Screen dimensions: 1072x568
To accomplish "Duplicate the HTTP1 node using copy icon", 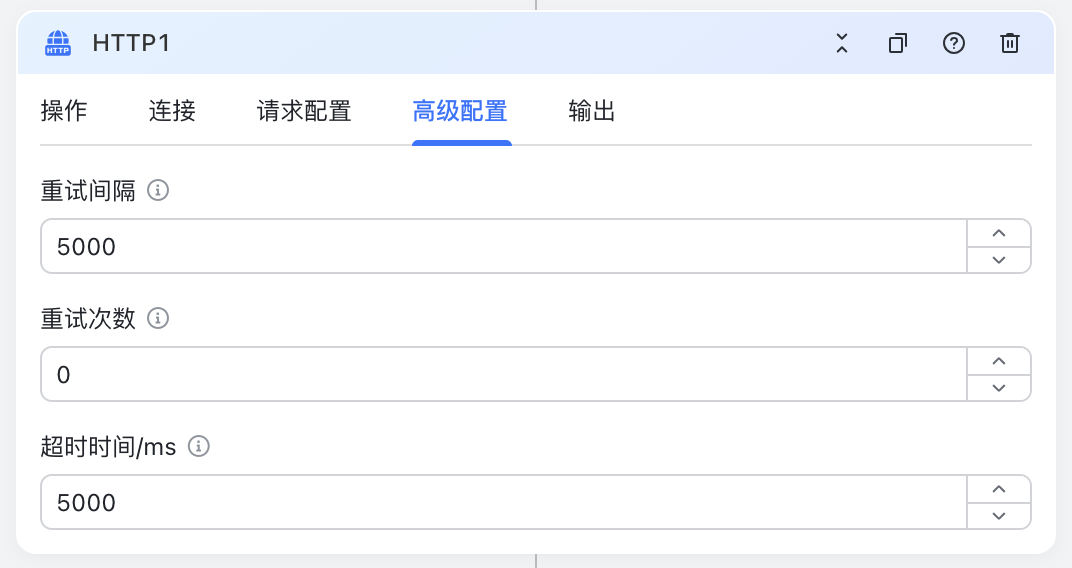I will click(898, 43).
